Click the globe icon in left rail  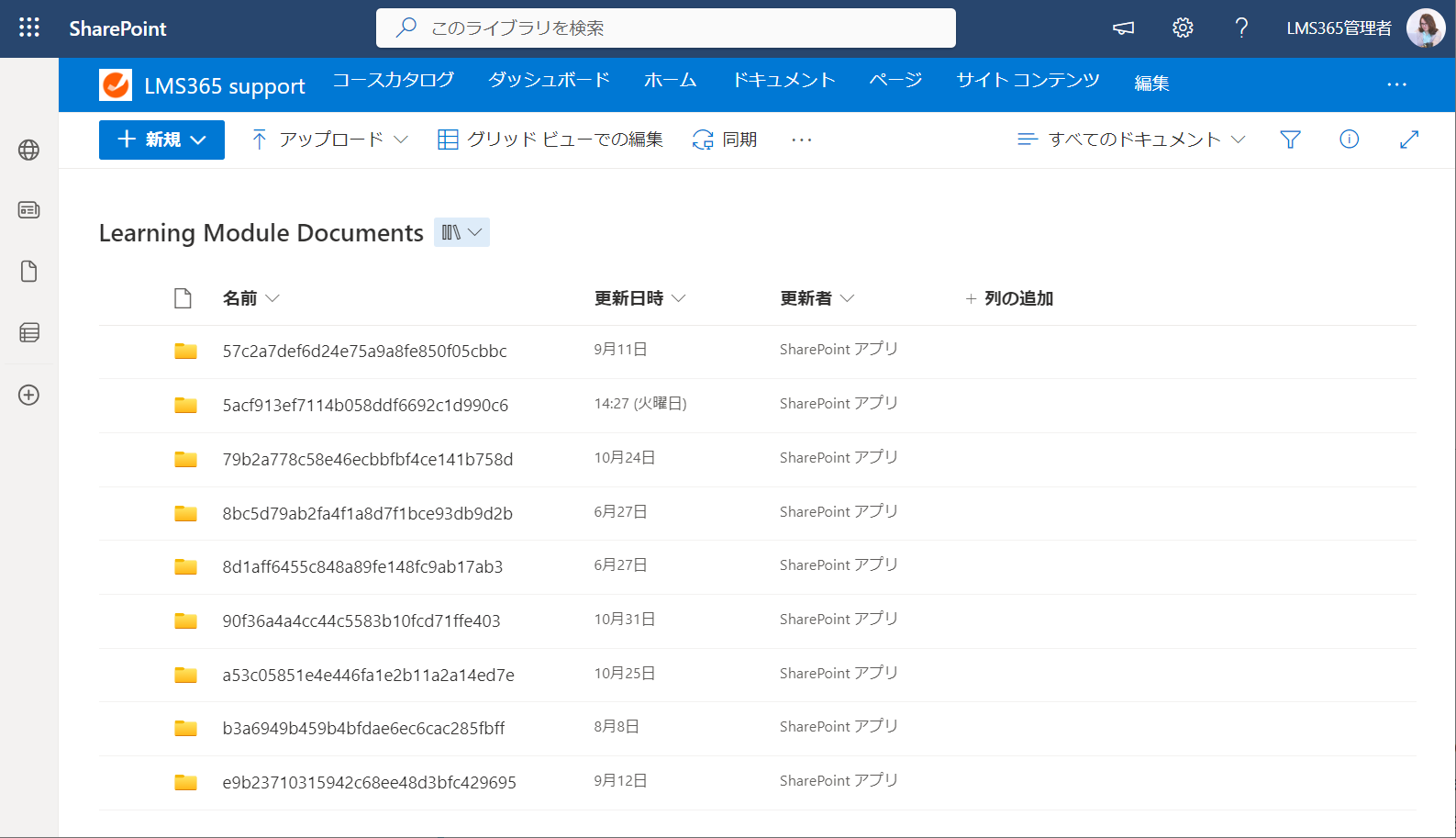[x=28, y=150]
